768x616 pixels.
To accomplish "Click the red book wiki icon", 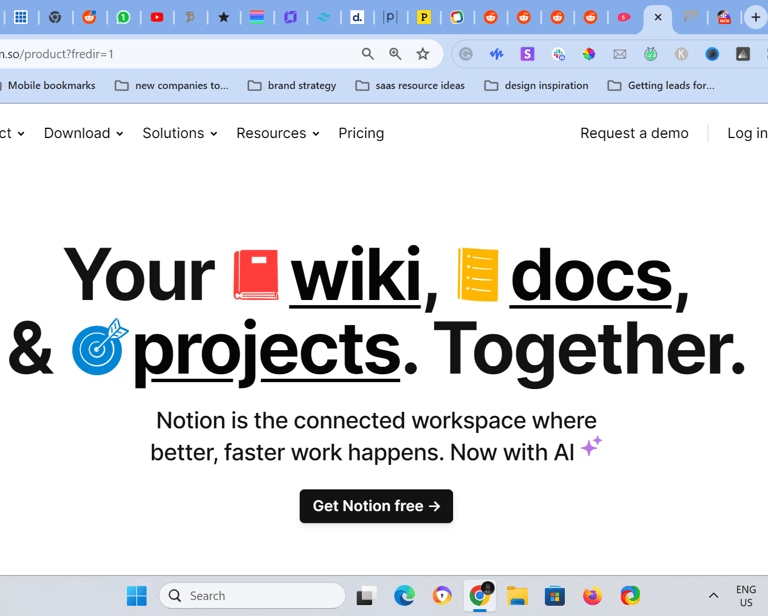I will tap(256, 274).
